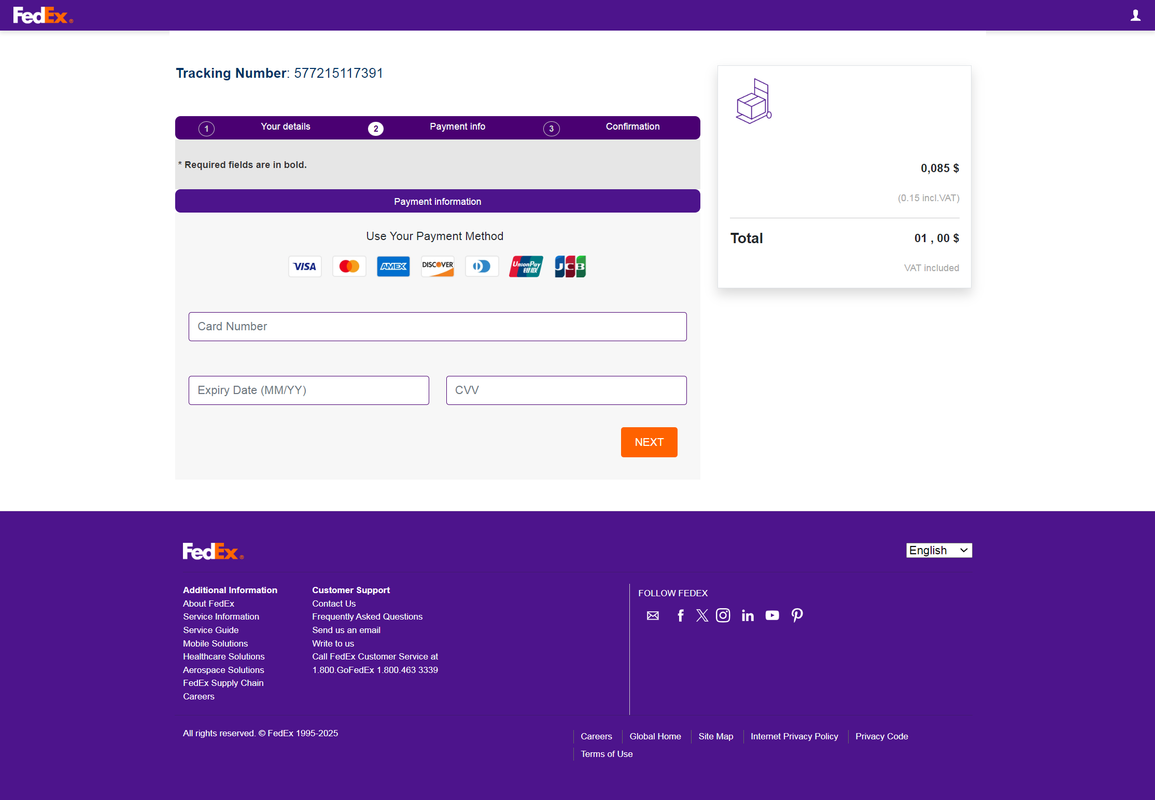
Task: Click the FedEx logo in the top header
Action: coord(43,15)
